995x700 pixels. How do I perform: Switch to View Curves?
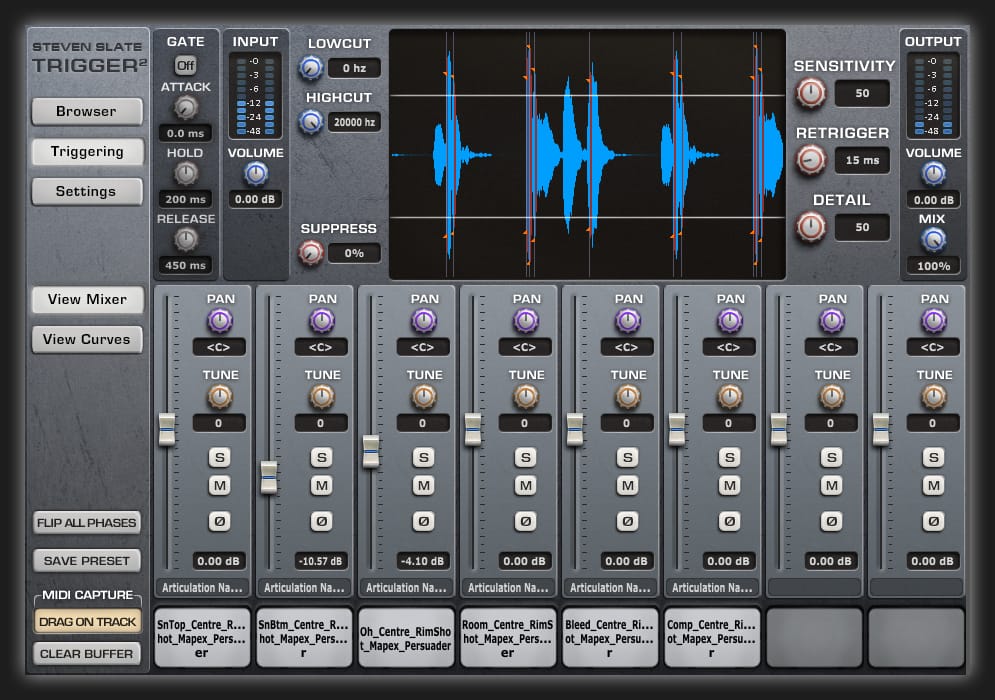tap(87, 340)
